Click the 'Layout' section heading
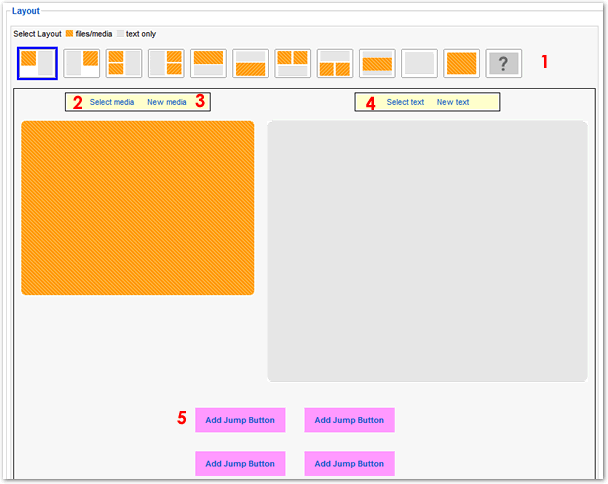The height and width of the screenshot is (484, 608). click(x=26, y=11)
